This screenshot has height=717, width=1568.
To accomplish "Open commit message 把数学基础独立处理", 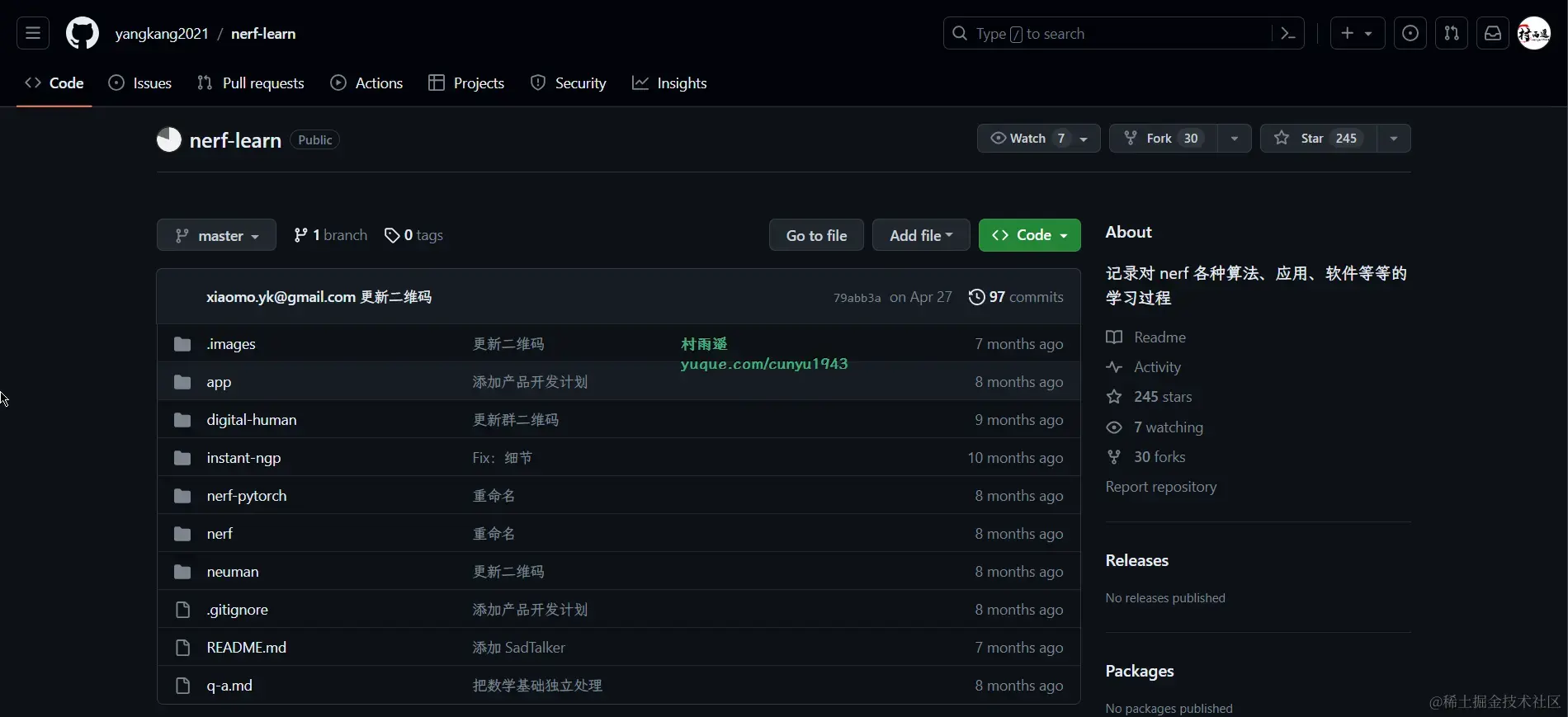I will [x=537, y=686].
